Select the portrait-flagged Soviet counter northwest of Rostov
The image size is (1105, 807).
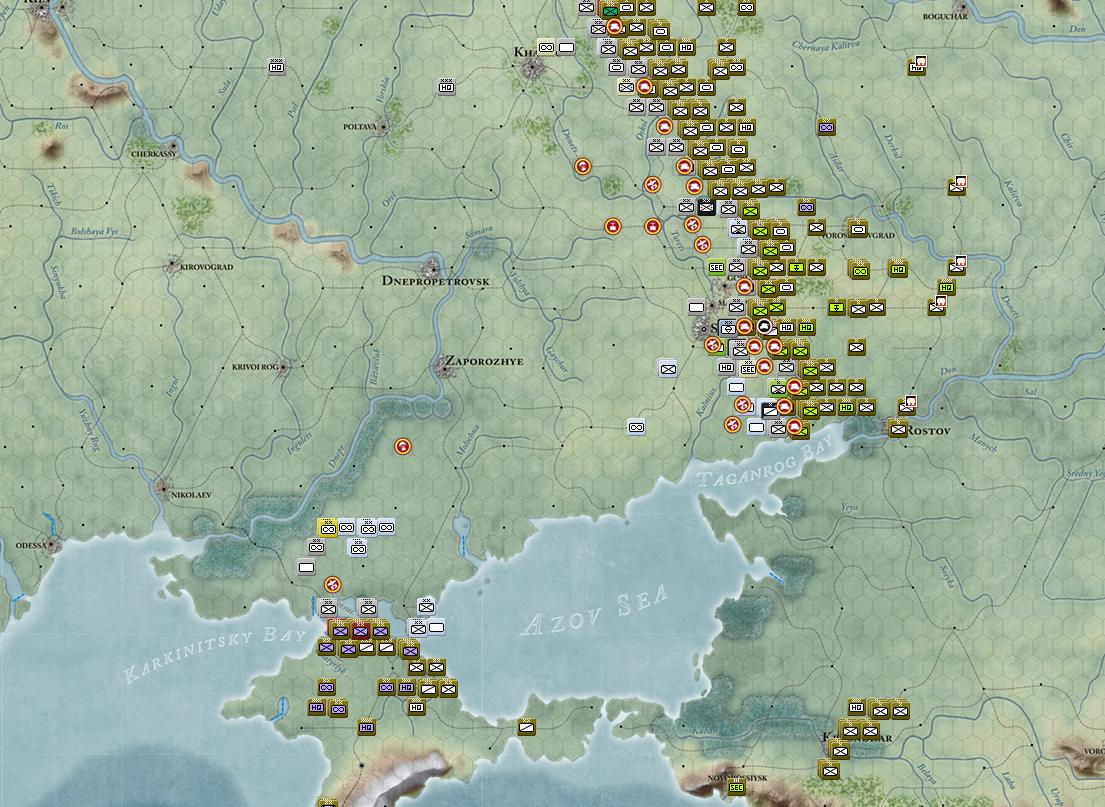[x=908, y=406]
